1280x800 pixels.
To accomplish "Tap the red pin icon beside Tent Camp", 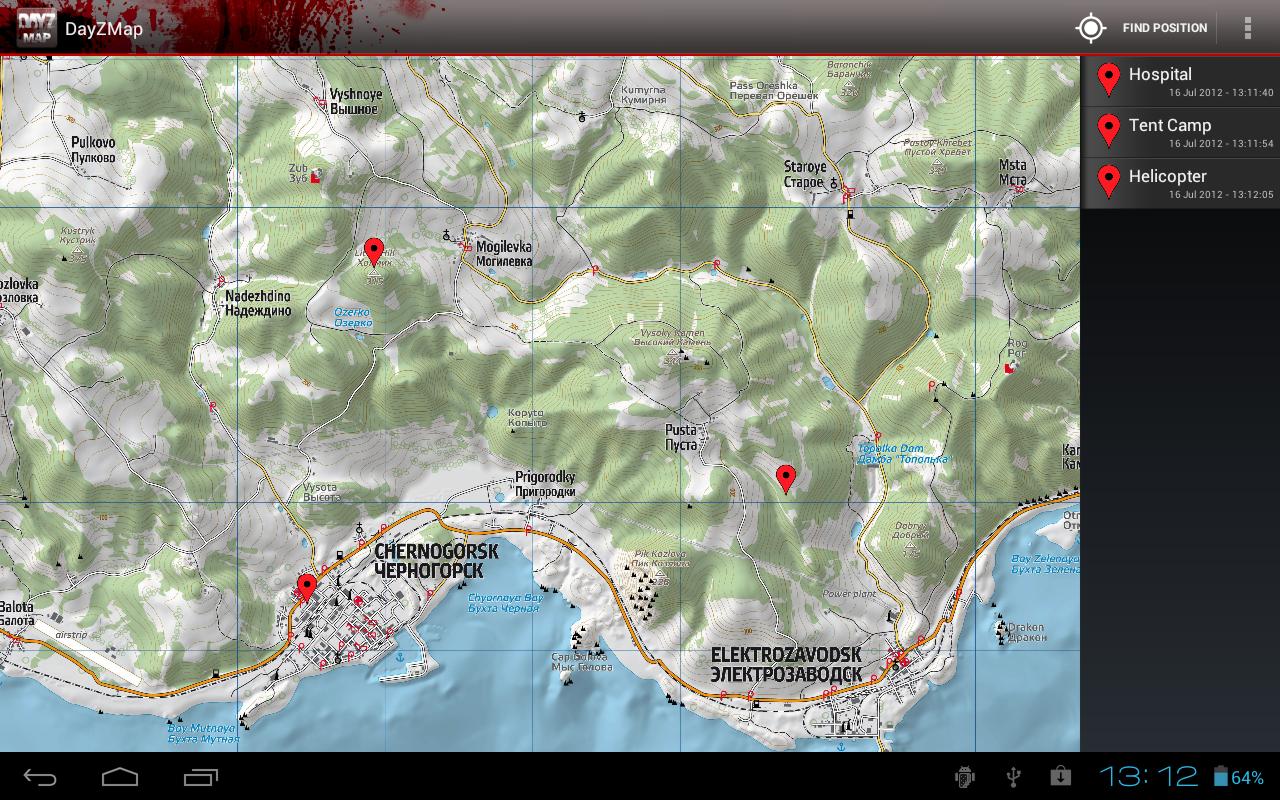I will (x=1108, y=130).
